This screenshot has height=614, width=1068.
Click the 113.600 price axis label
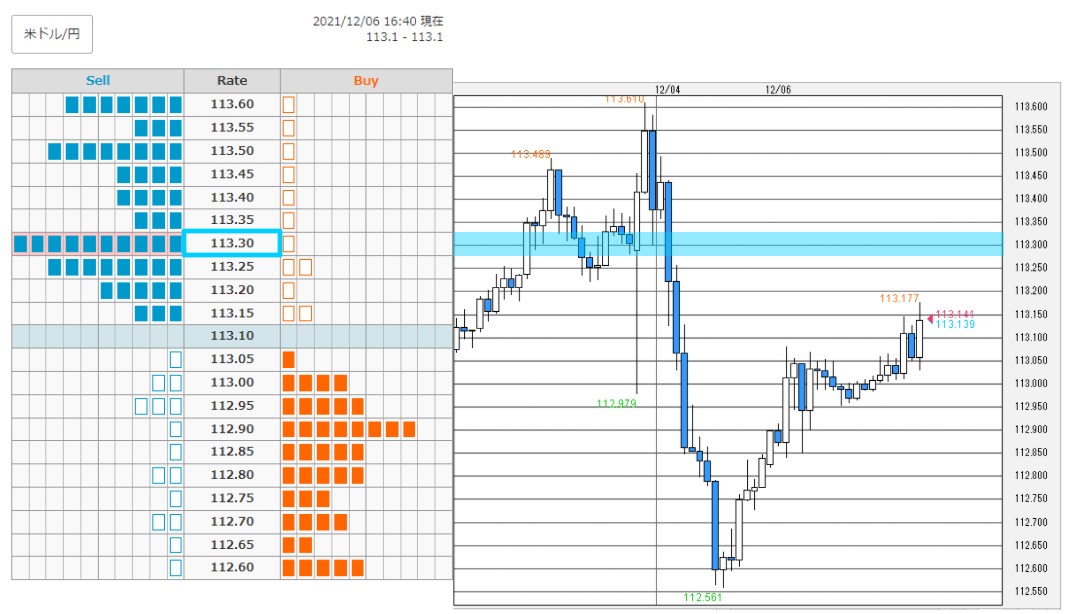point(1031,106)
